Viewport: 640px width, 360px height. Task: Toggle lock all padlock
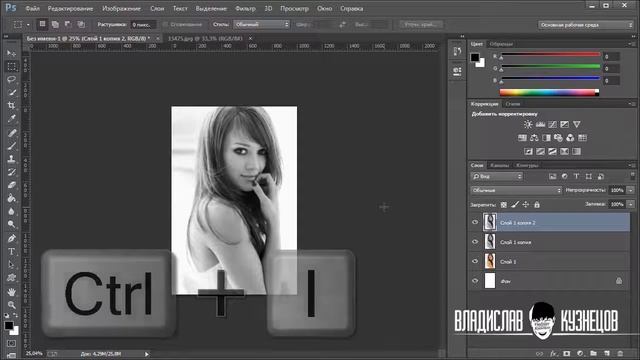537,204
